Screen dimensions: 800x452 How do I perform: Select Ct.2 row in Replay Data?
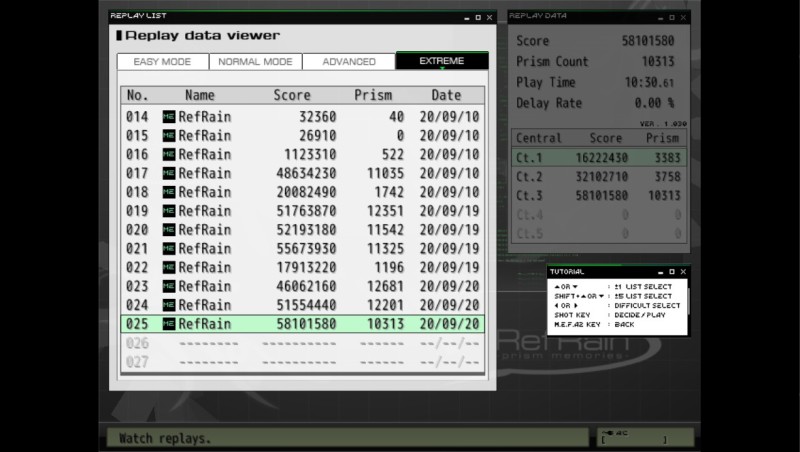(599, 177)
